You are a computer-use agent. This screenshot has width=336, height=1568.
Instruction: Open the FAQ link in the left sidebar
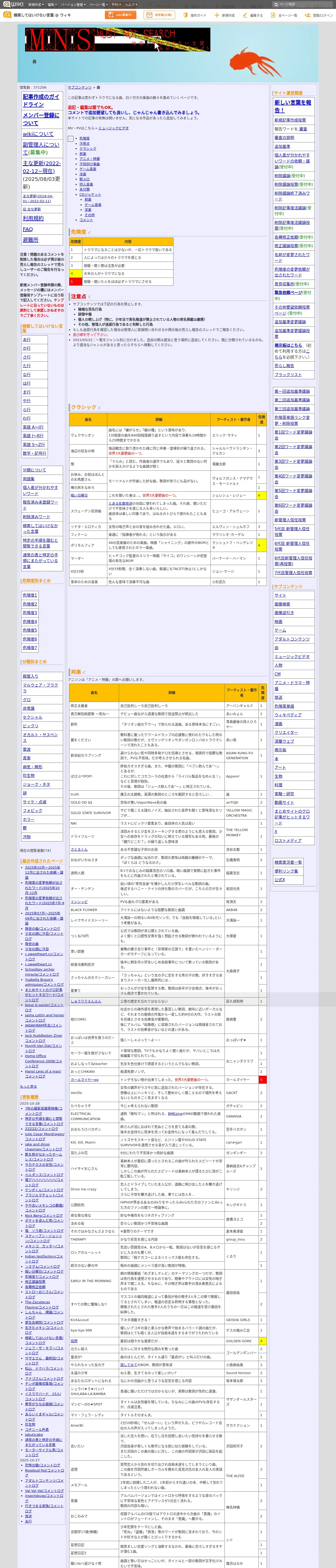tap(27, 229)
